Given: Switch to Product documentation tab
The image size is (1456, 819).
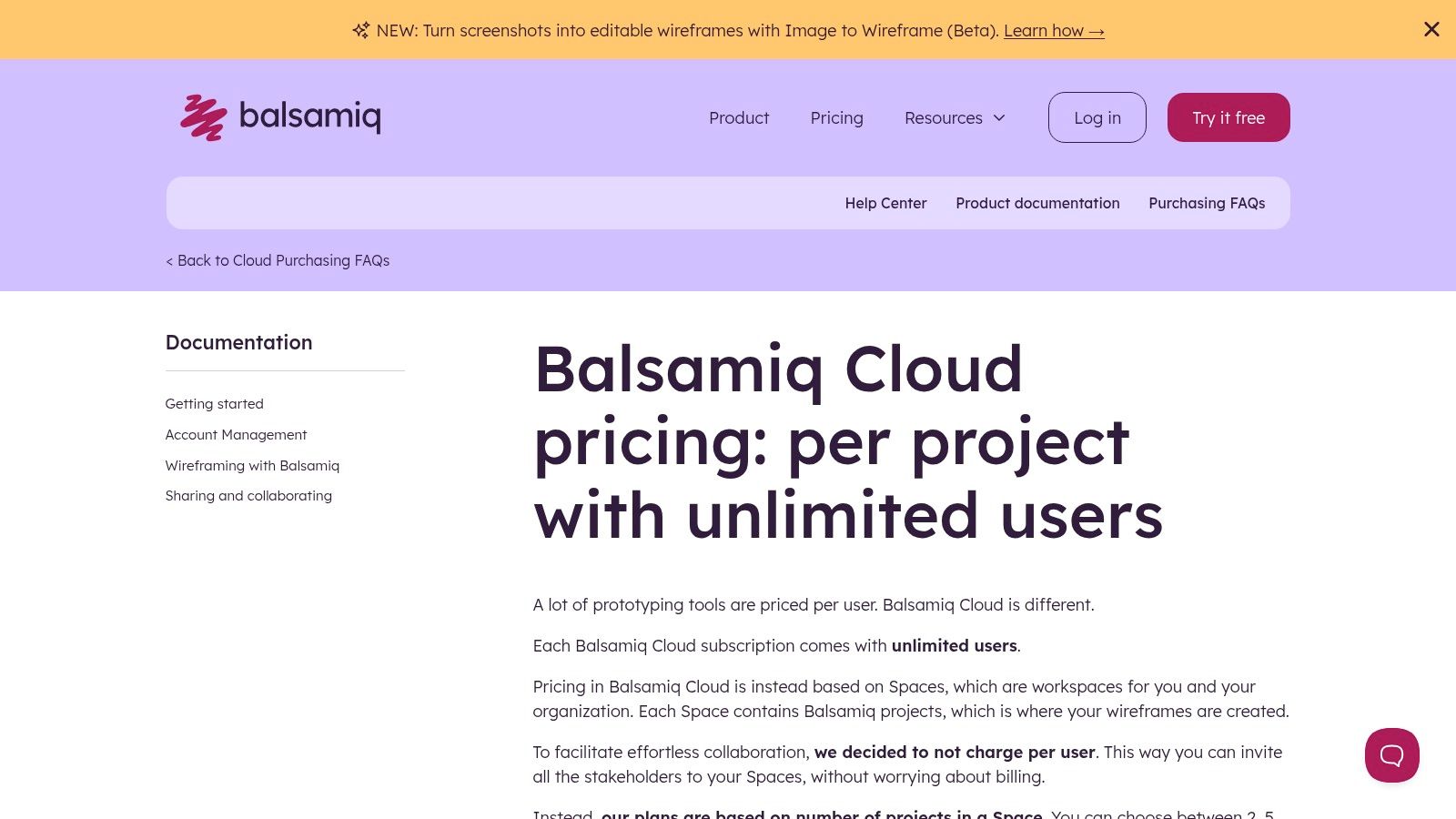Looking at the screenshot, I should click(x=1037, y=203).
